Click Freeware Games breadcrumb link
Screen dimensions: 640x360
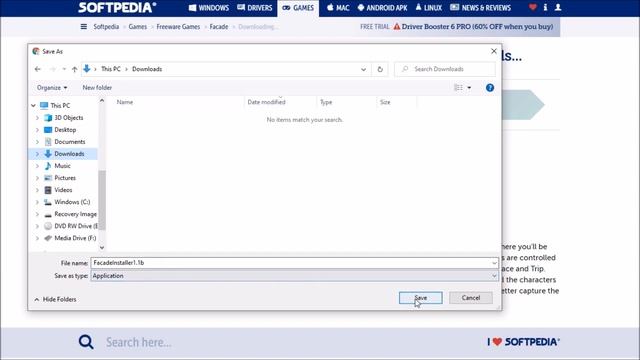point(178,27)
